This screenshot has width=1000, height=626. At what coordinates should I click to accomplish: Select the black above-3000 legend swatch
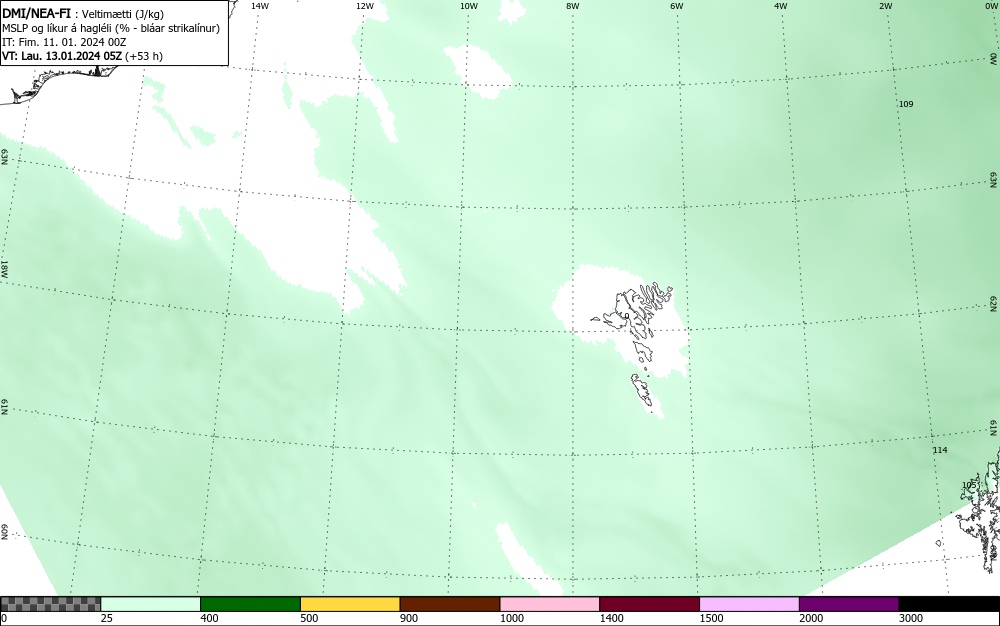pos(949,604)
